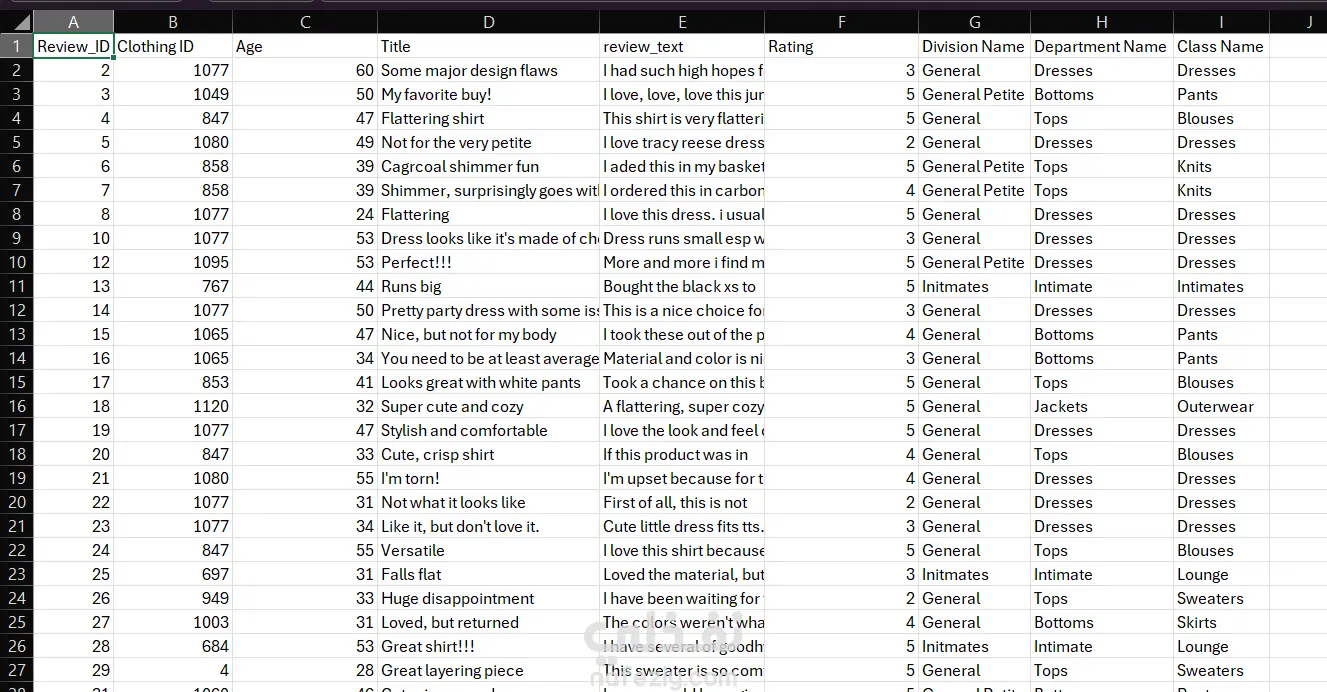Select the column D header

point(488,21)
